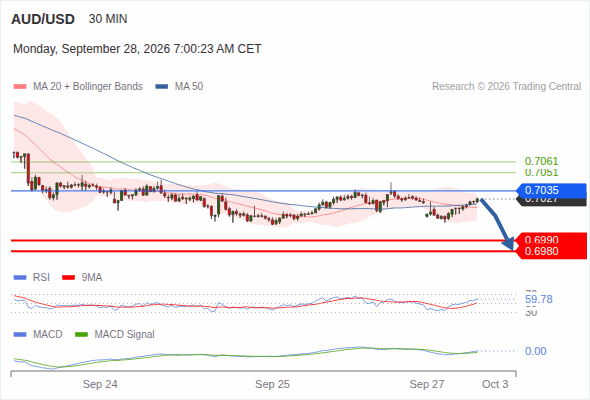Click the MA 50 blue legend swatch

coord(162,87)
